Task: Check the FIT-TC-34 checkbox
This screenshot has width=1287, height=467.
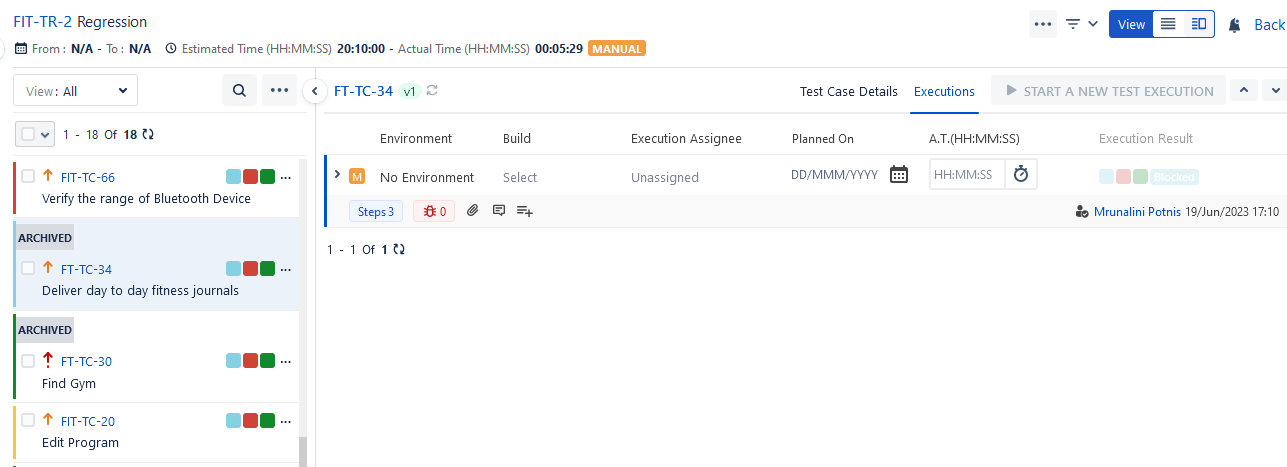Action: 28,268
